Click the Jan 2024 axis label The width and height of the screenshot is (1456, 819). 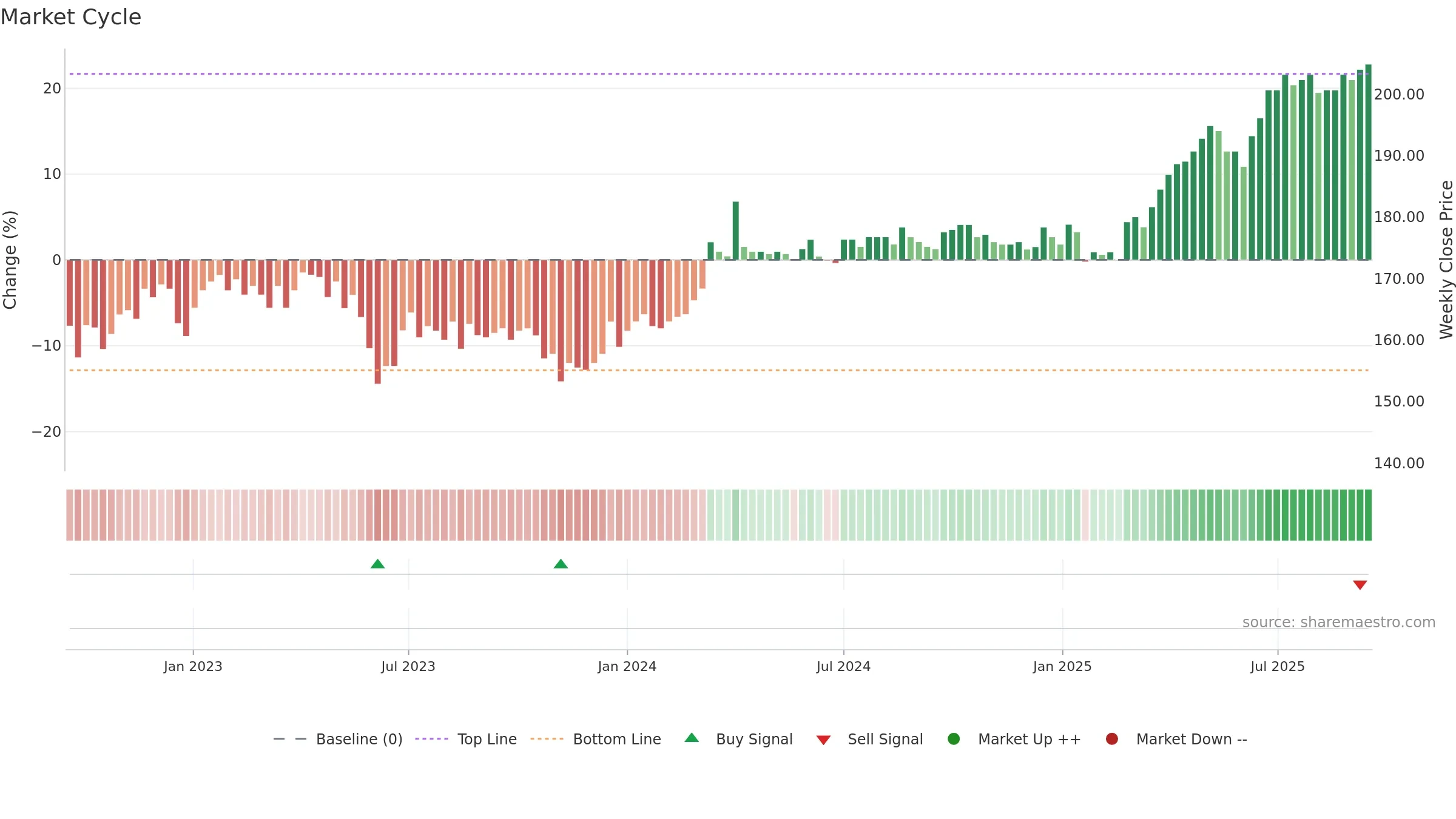point(627,666)
